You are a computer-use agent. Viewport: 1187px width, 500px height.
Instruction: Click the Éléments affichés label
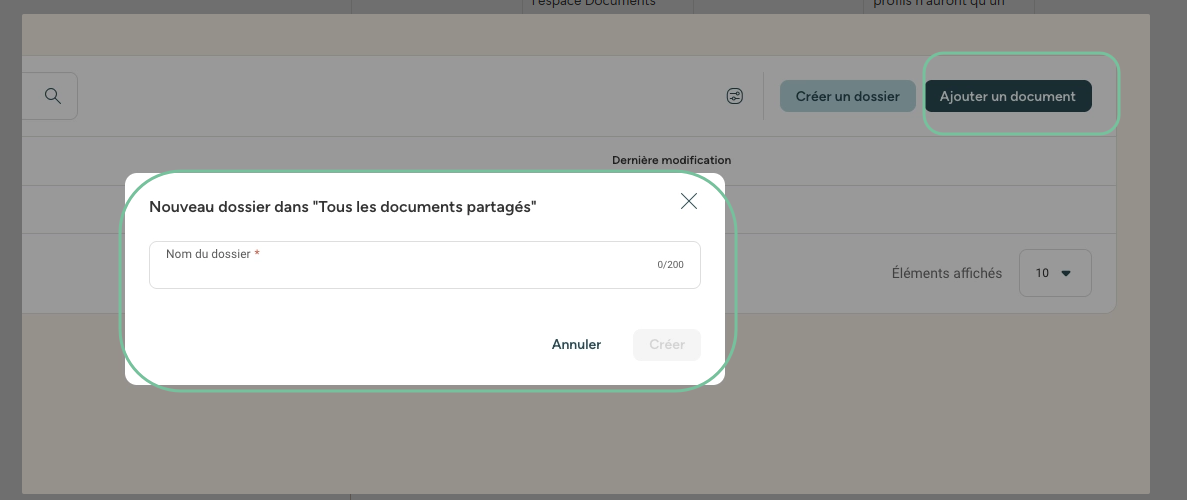coord(946,273)
